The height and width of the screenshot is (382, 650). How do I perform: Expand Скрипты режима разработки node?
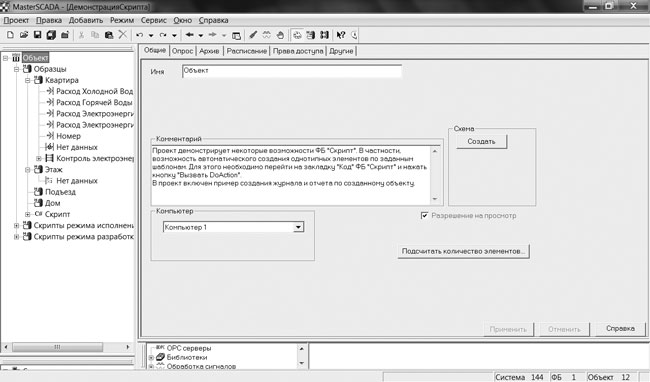pos(16,237)
